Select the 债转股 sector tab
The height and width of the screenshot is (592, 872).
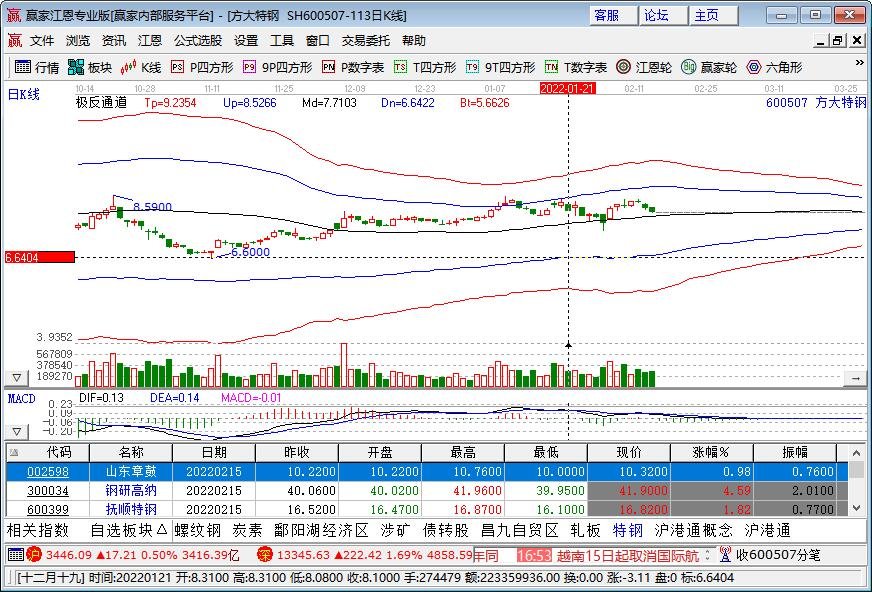[446, 530]
